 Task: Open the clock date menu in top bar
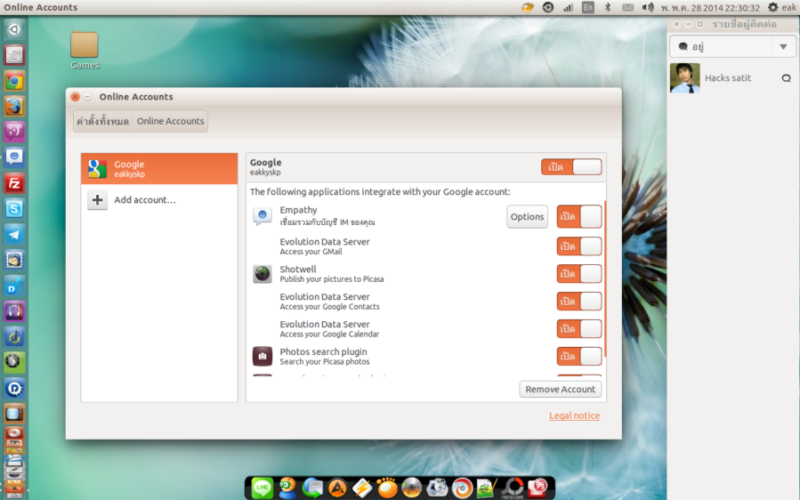pos(710,8)
